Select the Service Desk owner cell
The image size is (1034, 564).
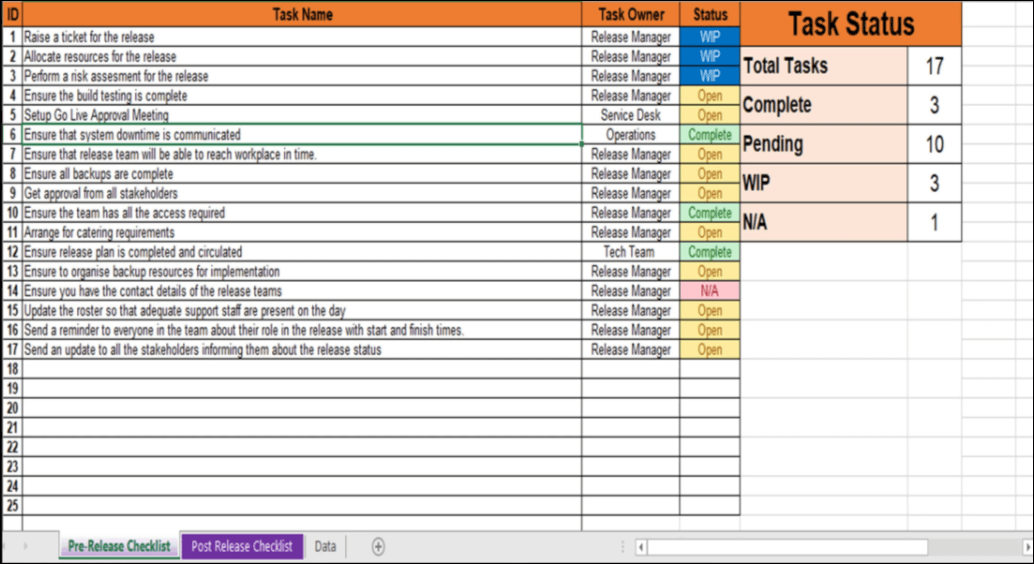(631, 115)
